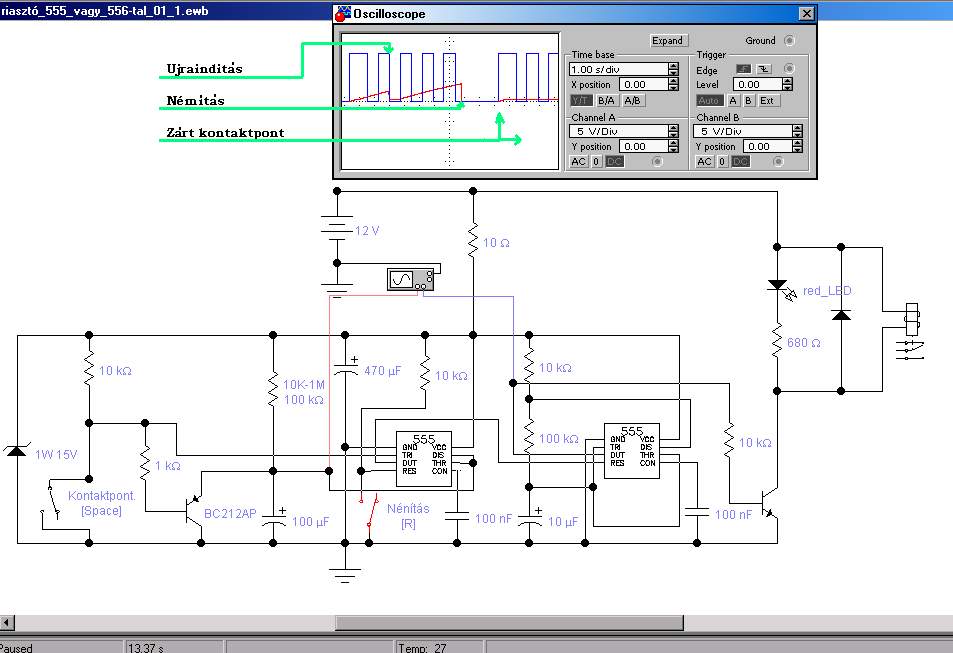Increase the Time base s/div value
This screenshot has height=653, width=953.
673,66
